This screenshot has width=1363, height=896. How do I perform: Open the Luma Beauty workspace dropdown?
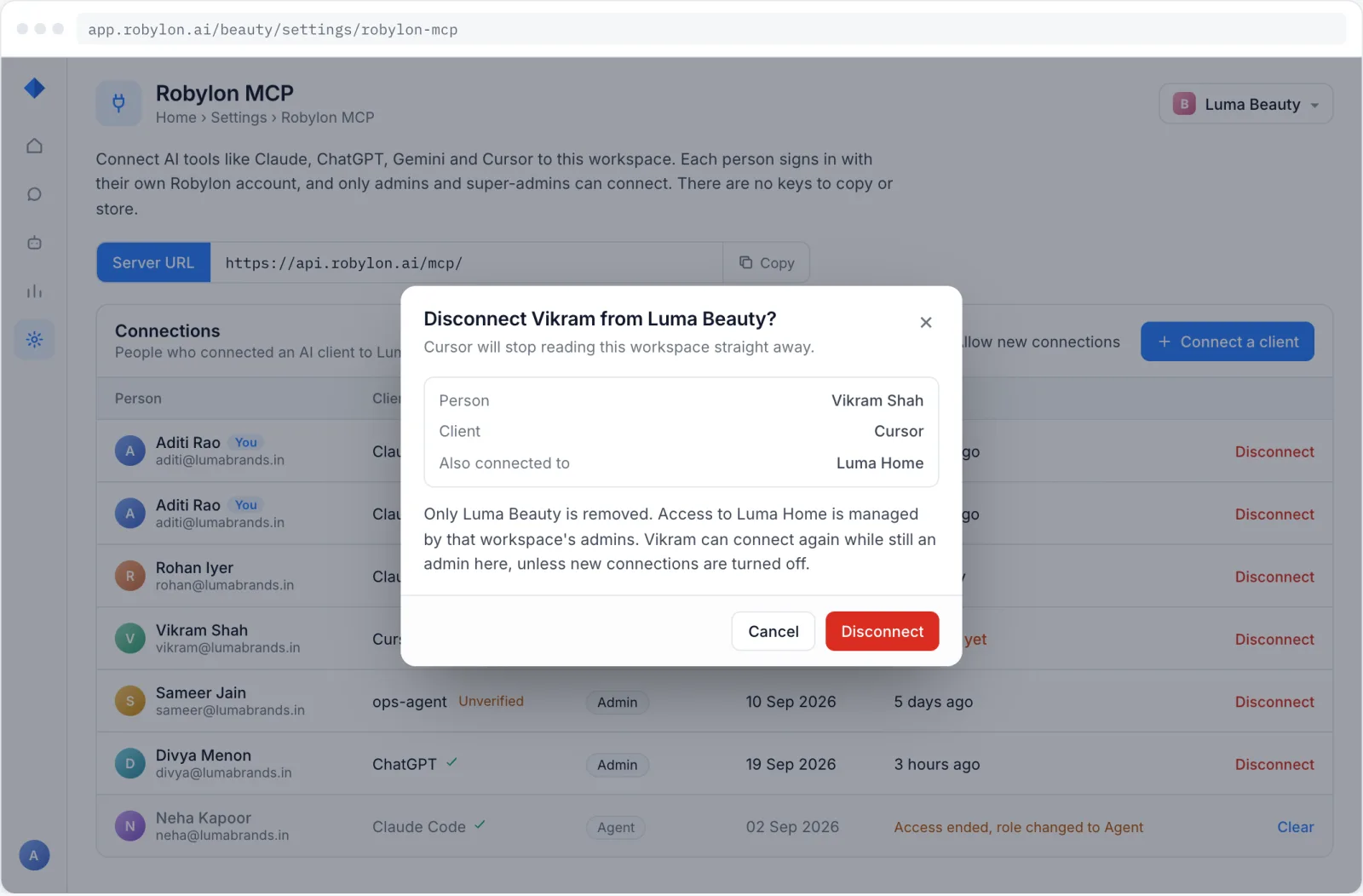(1245, 104)
